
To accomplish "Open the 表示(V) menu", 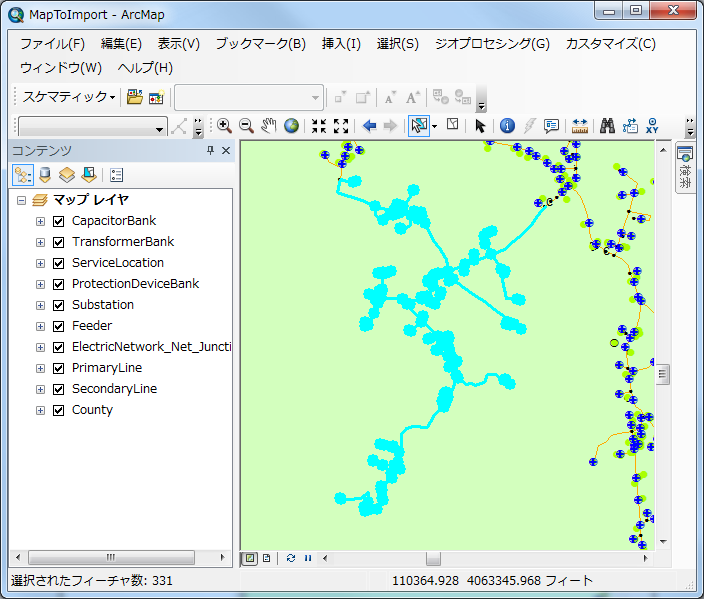I will point(179,44).
